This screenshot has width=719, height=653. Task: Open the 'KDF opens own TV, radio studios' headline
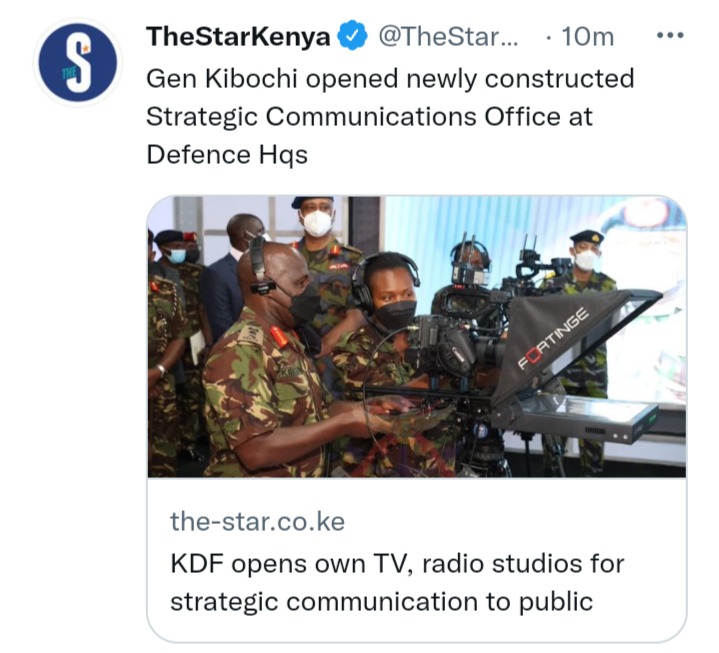coord(397,564)
